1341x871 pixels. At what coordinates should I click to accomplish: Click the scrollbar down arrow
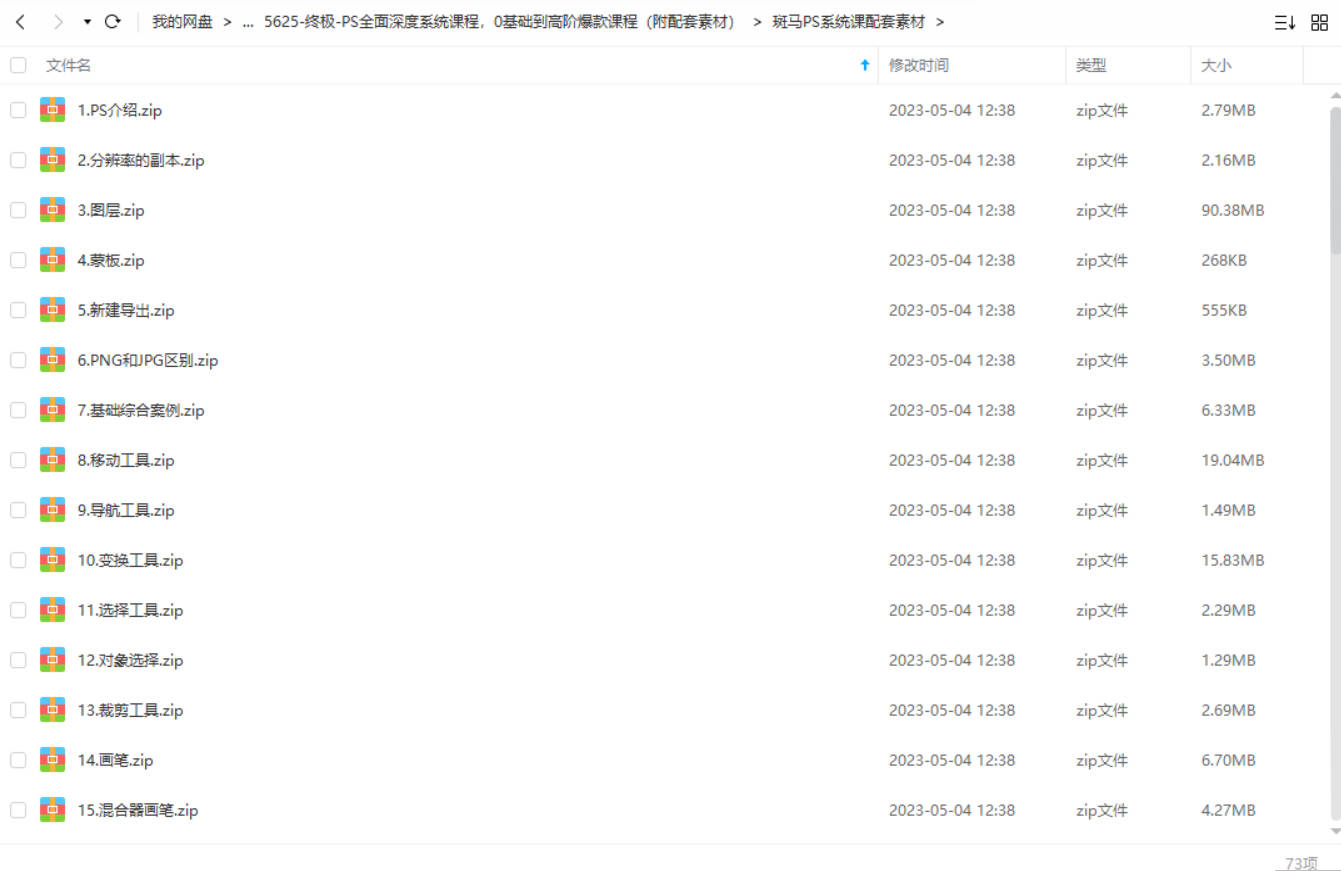click(1335, 831)
